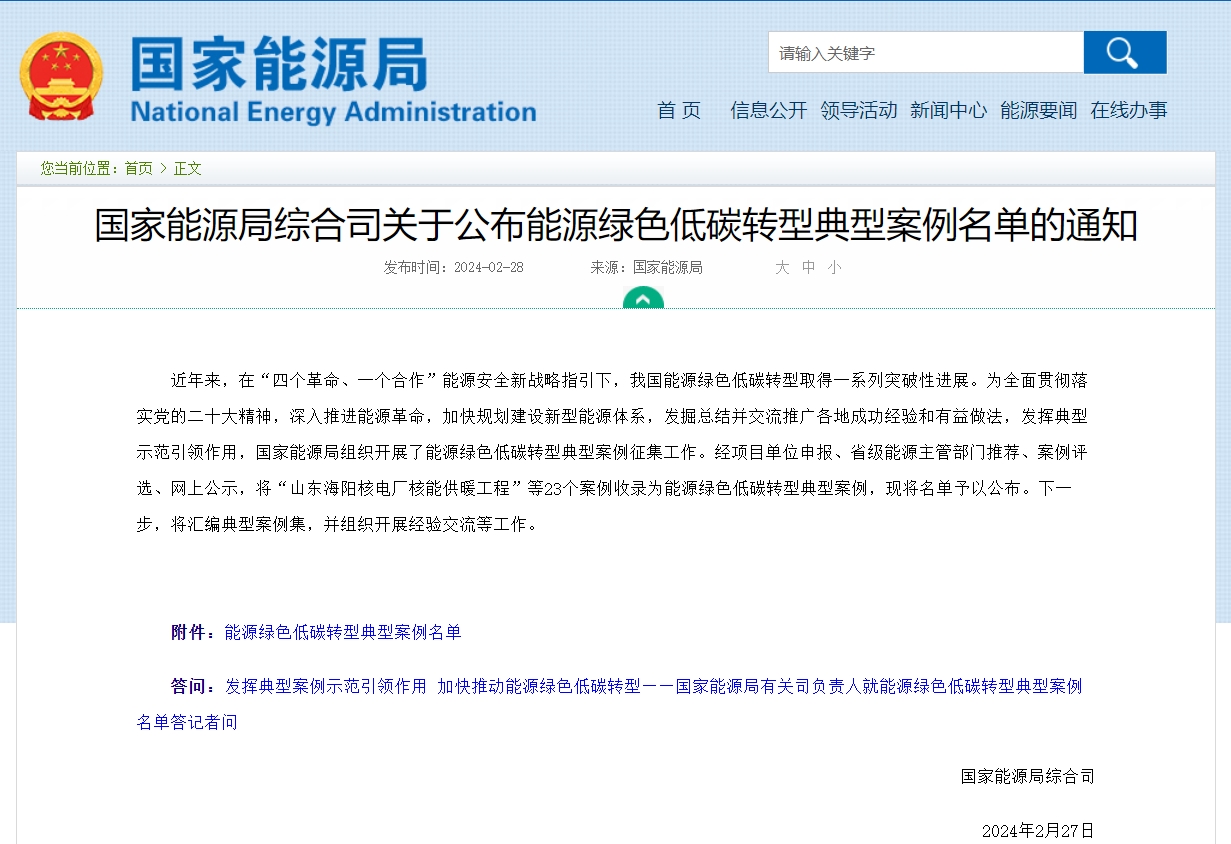Click the article headline title
Image resolution: width=1231 pixels, height=844 pixels.
(x=616, y=226)
